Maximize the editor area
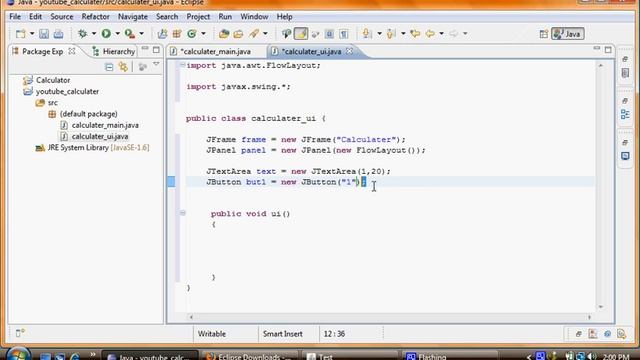 coord(608,50)
